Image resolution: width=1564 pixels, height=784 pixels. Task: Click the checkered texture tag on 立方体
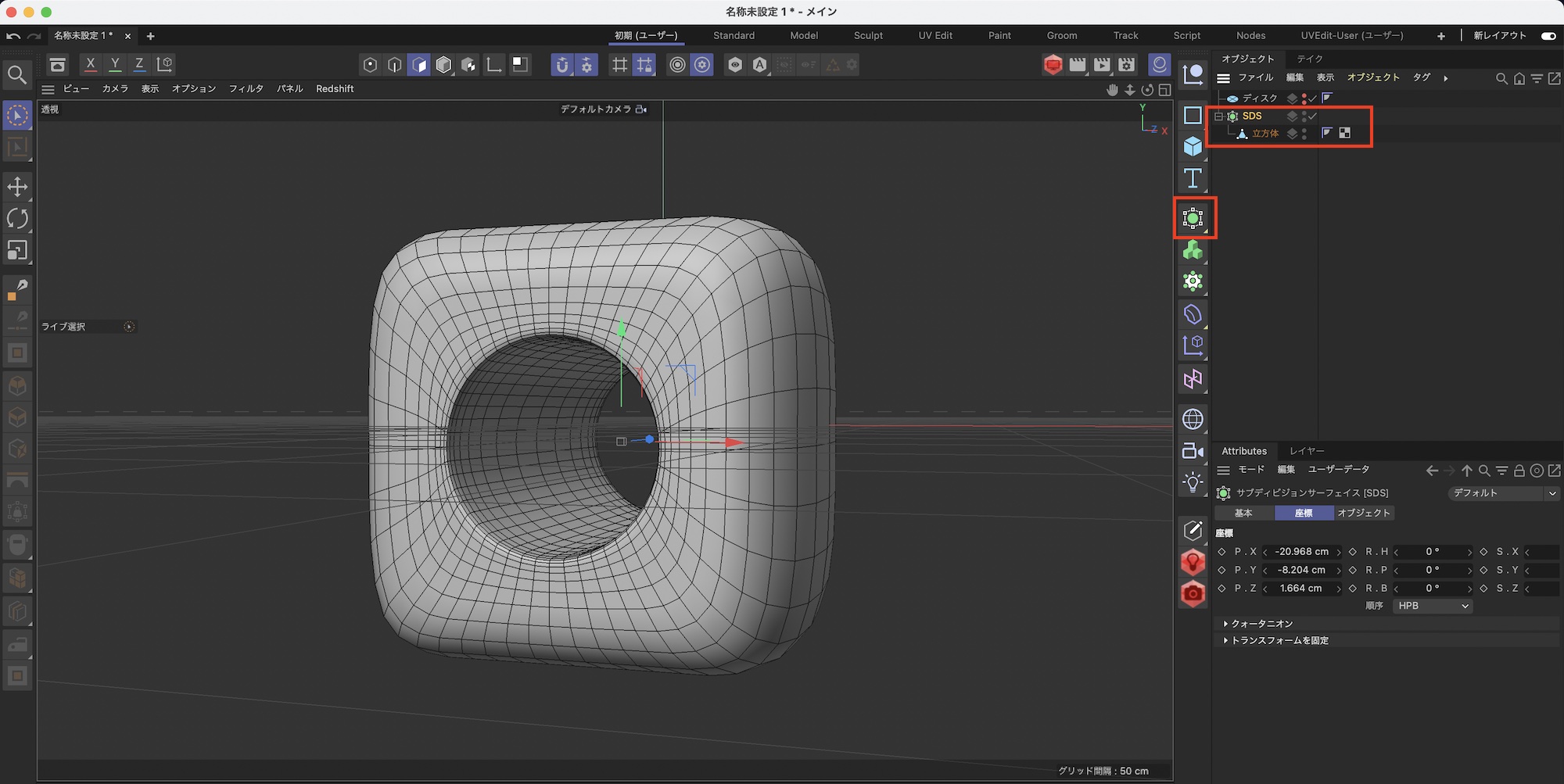click(x=1345, y=133)
